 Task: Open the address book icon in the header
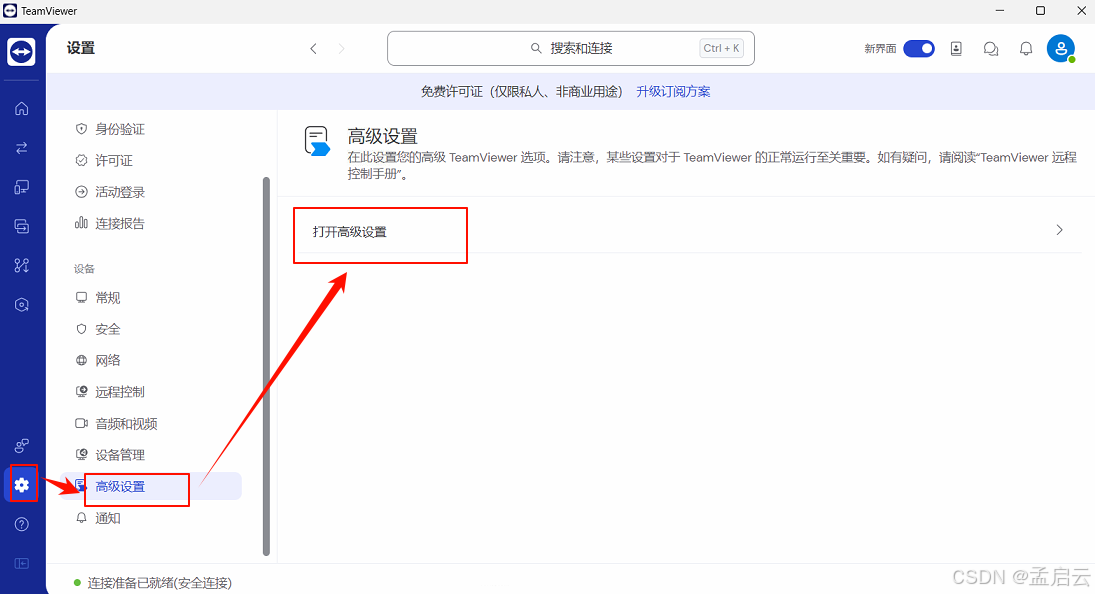coord(956,48)
